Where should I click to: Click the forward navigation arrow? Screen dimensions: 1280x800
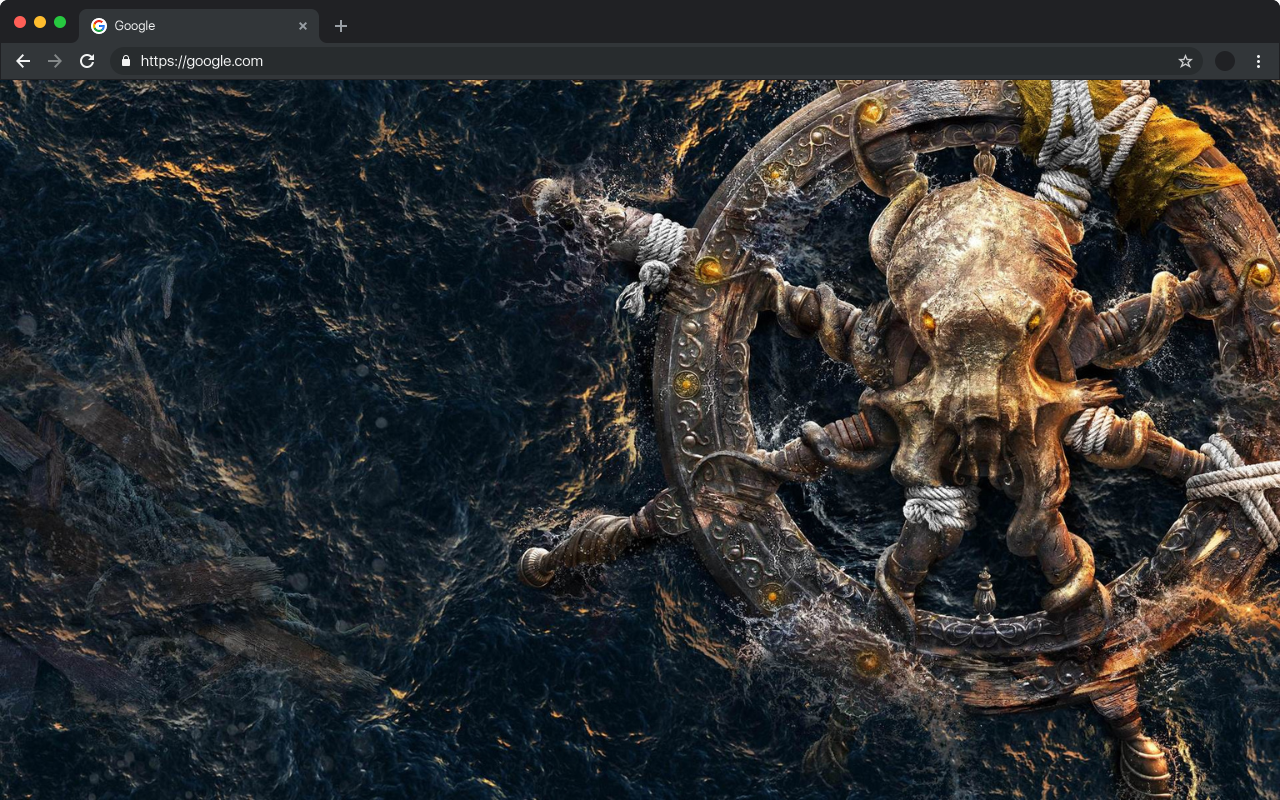point(55,61)
